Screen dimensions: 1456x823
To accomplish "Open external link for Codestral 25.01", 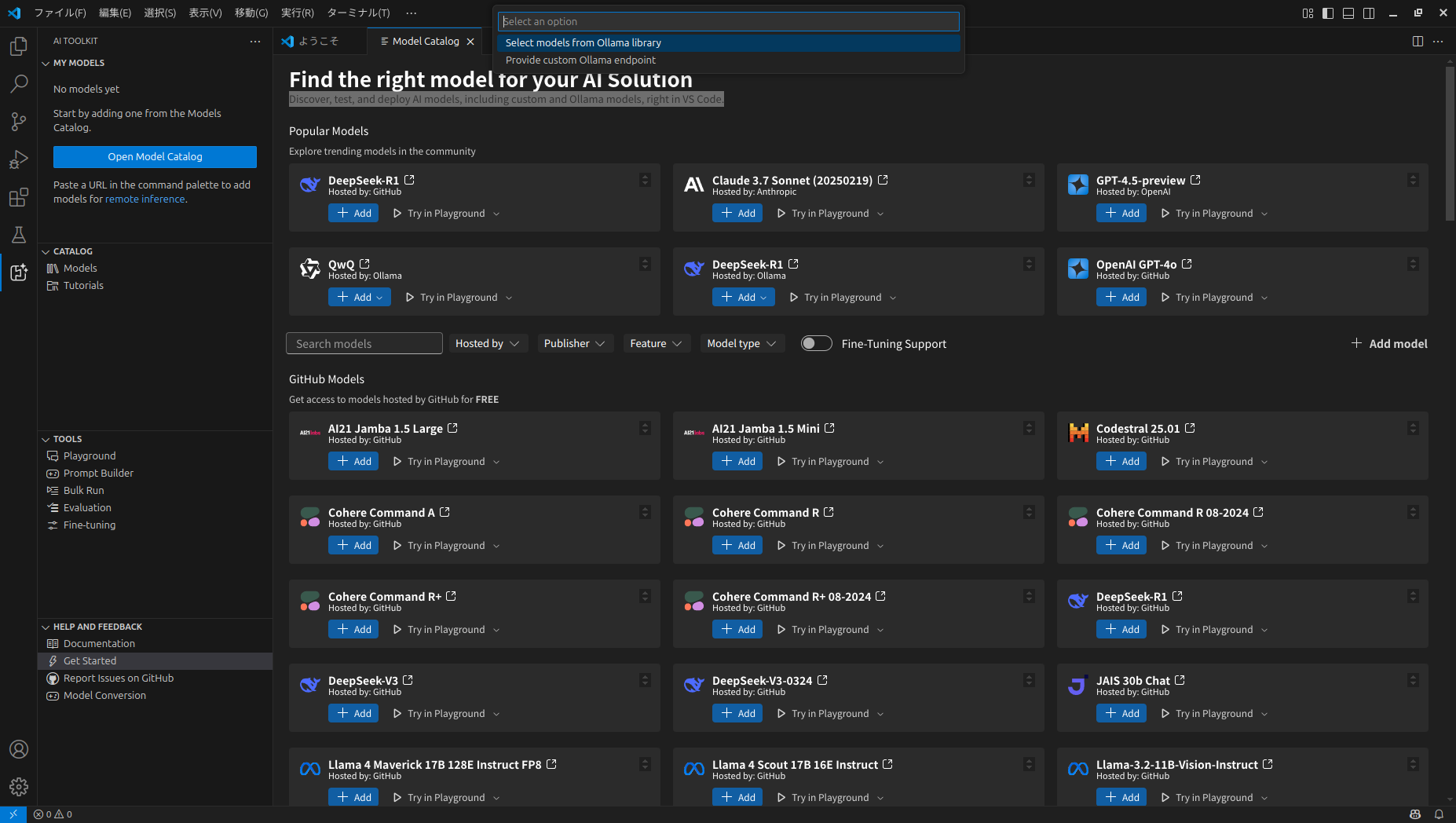I will coord(1190,428).
